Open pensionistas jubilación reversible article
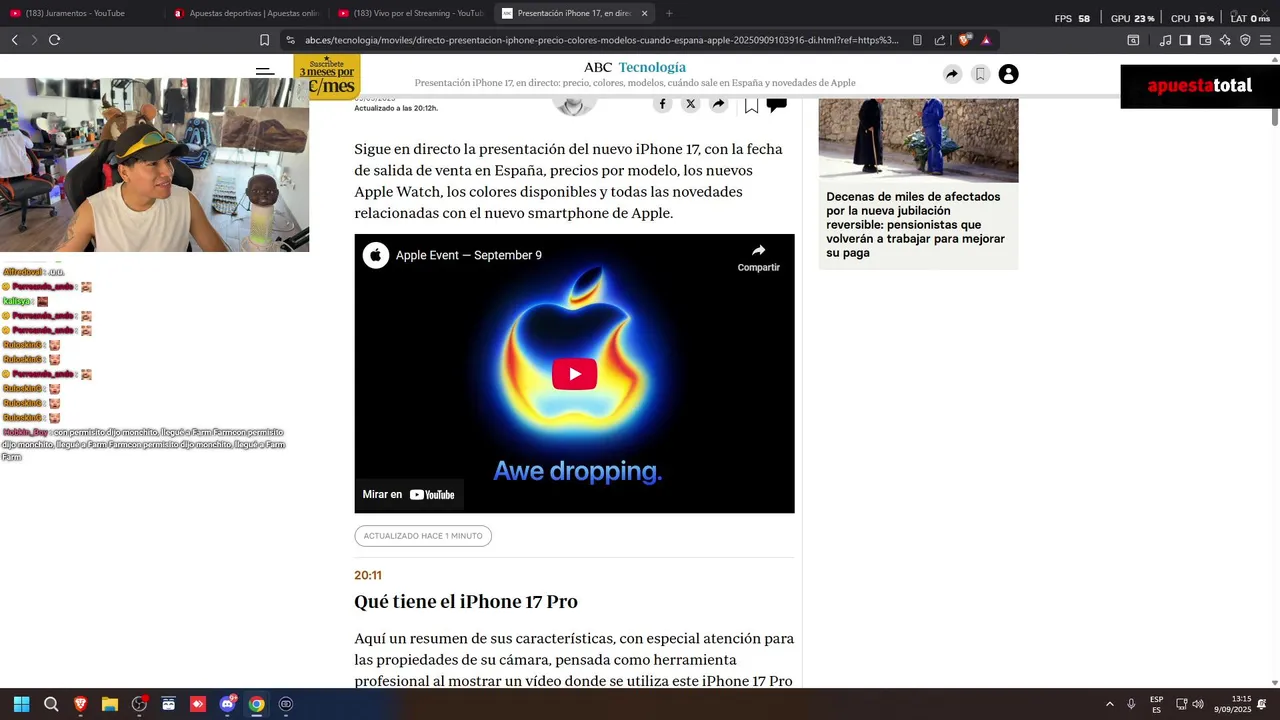The height and width of the screenshot is (720, 1280). coord(916,225)
